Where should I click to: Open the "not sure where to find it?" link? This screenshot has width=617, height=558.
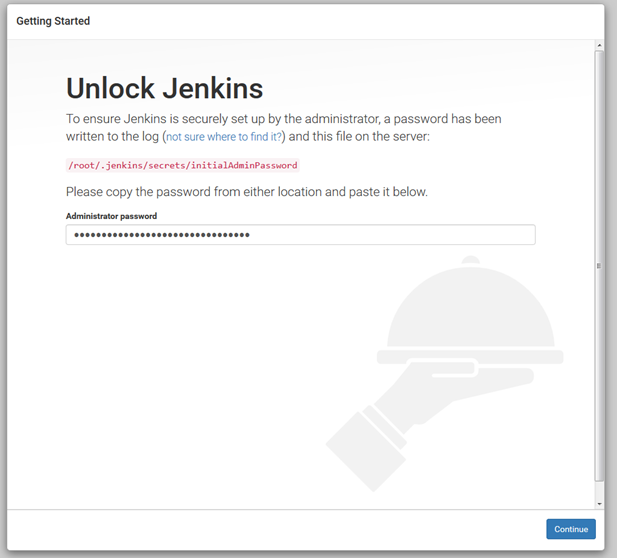224,137
